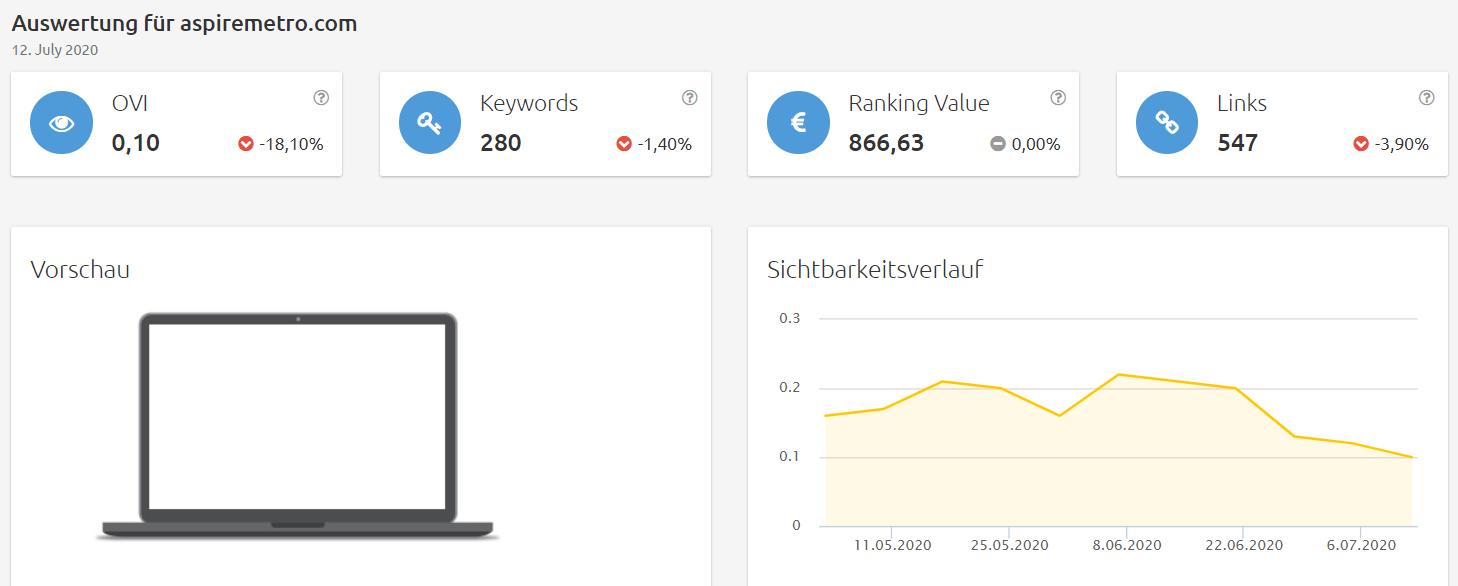Image resolution: width=1458 pixels, height=586 pixels.
Task: Click the Keywords value 280
Action: 501,143
